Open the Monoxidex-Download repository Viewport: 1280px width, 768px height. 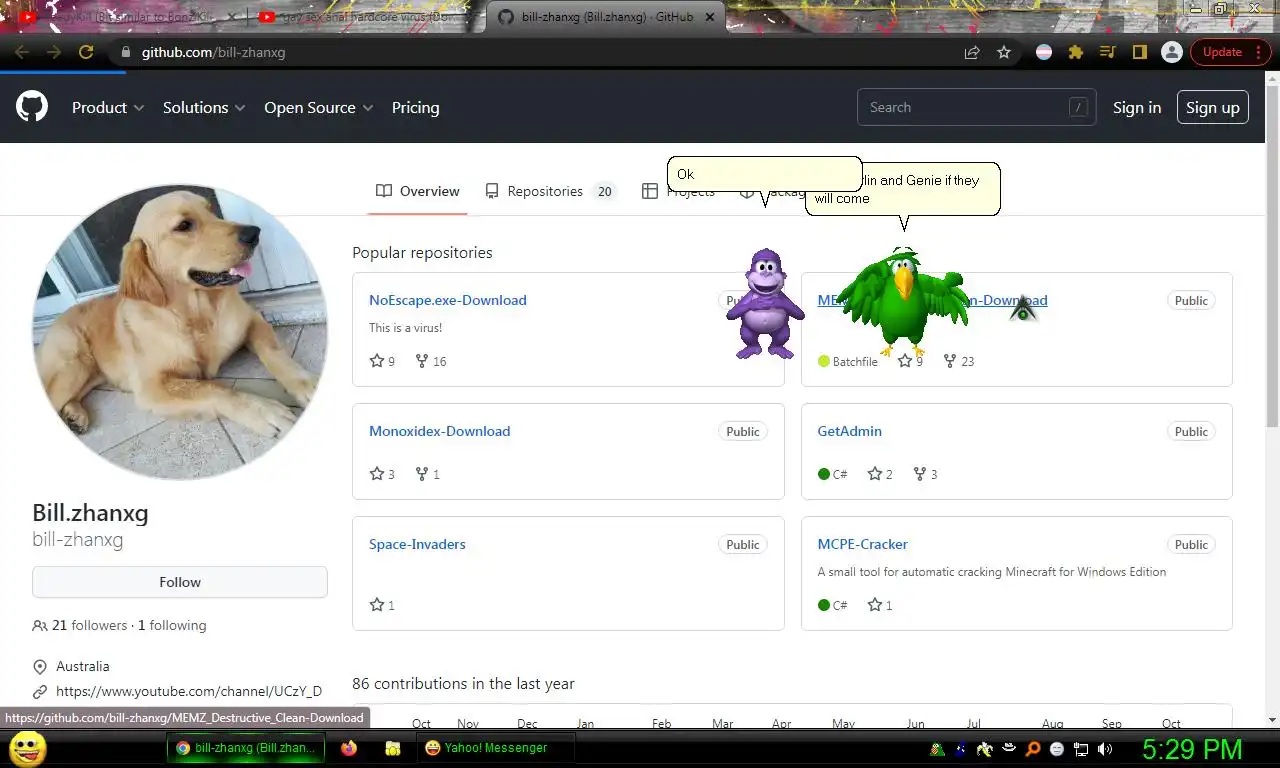point(440,431)
